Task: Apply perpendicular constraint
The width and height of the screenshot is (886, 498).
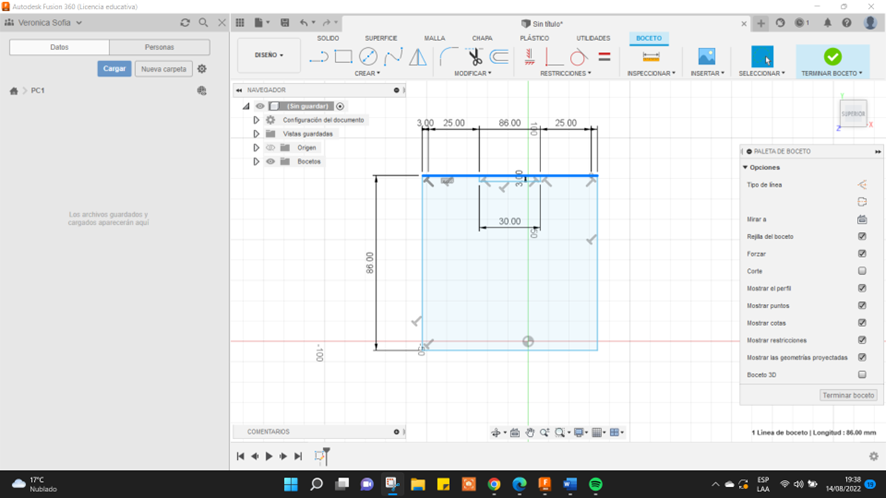Action: [554, 57]
